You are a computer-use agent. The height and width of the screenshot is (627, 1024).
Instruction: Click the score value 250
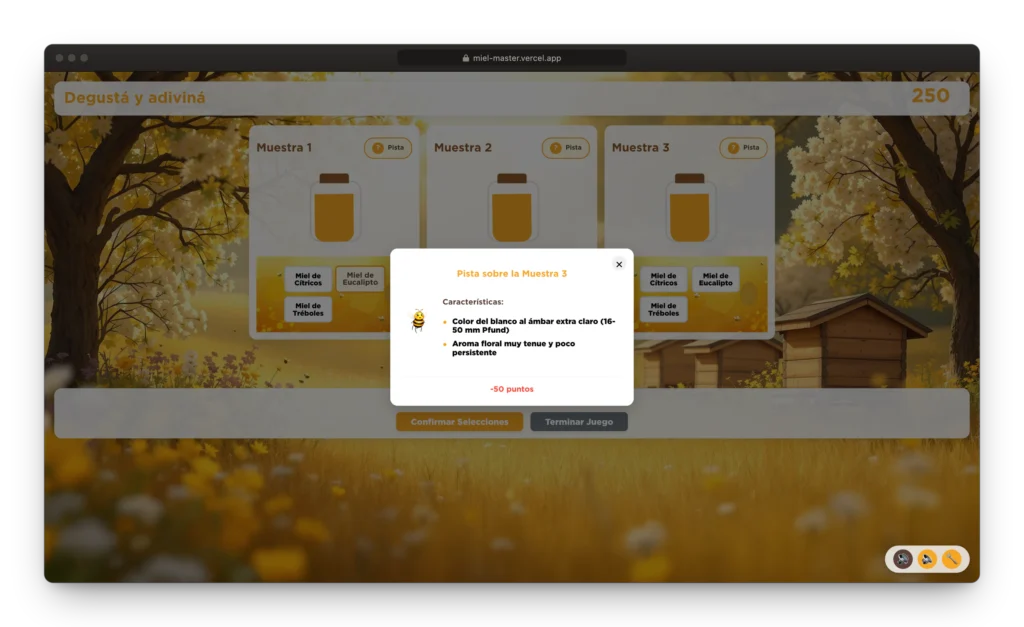pos(931,96)
